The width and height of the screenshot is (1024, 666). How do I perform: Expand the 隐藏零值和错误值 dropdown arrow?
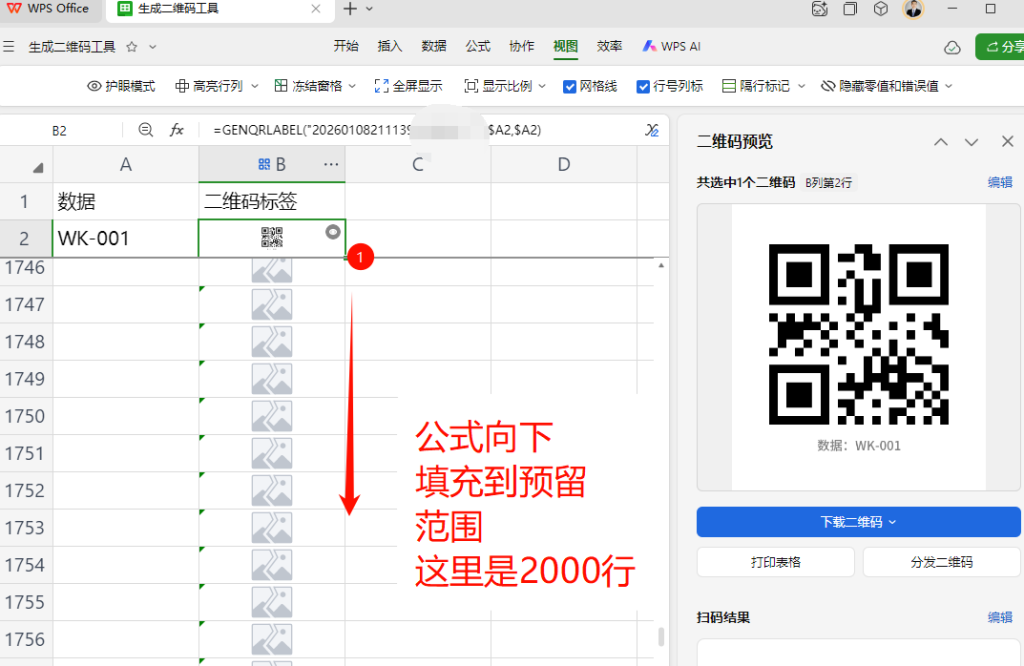point(949,86)
